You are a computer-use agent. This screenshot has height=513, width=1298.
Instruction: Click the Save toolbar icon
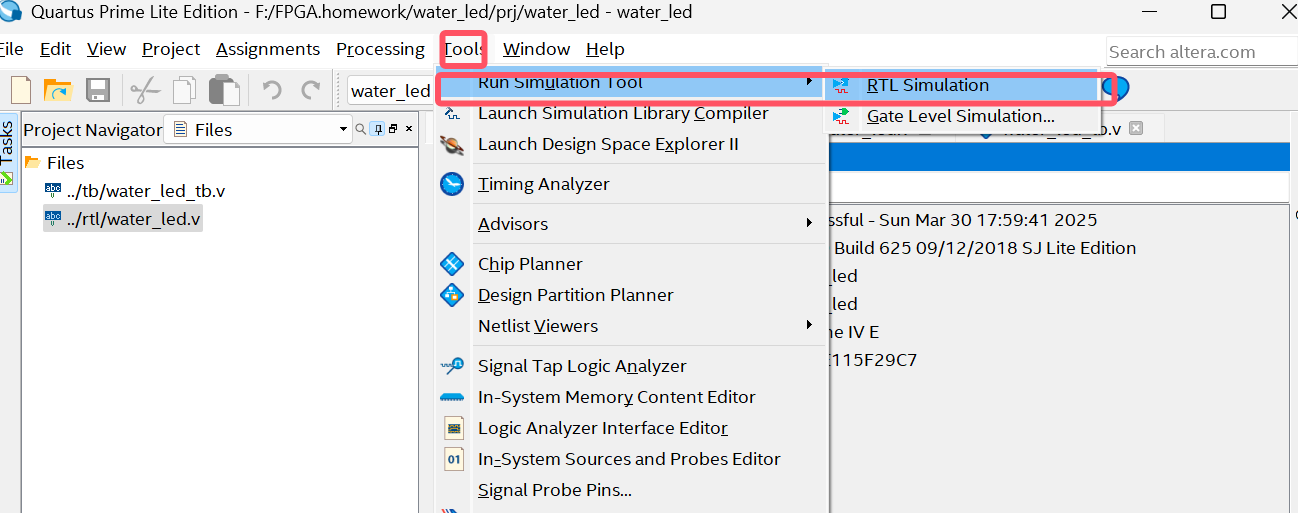pos(98,90)
